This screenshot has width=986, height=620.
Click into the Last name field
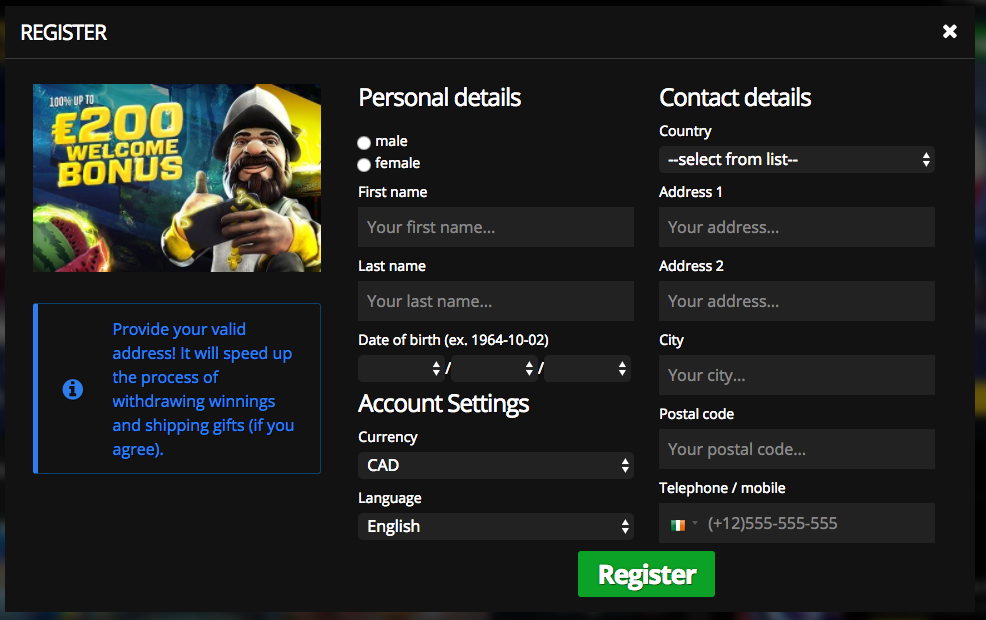pyautogui.click(x=495, y=302)
